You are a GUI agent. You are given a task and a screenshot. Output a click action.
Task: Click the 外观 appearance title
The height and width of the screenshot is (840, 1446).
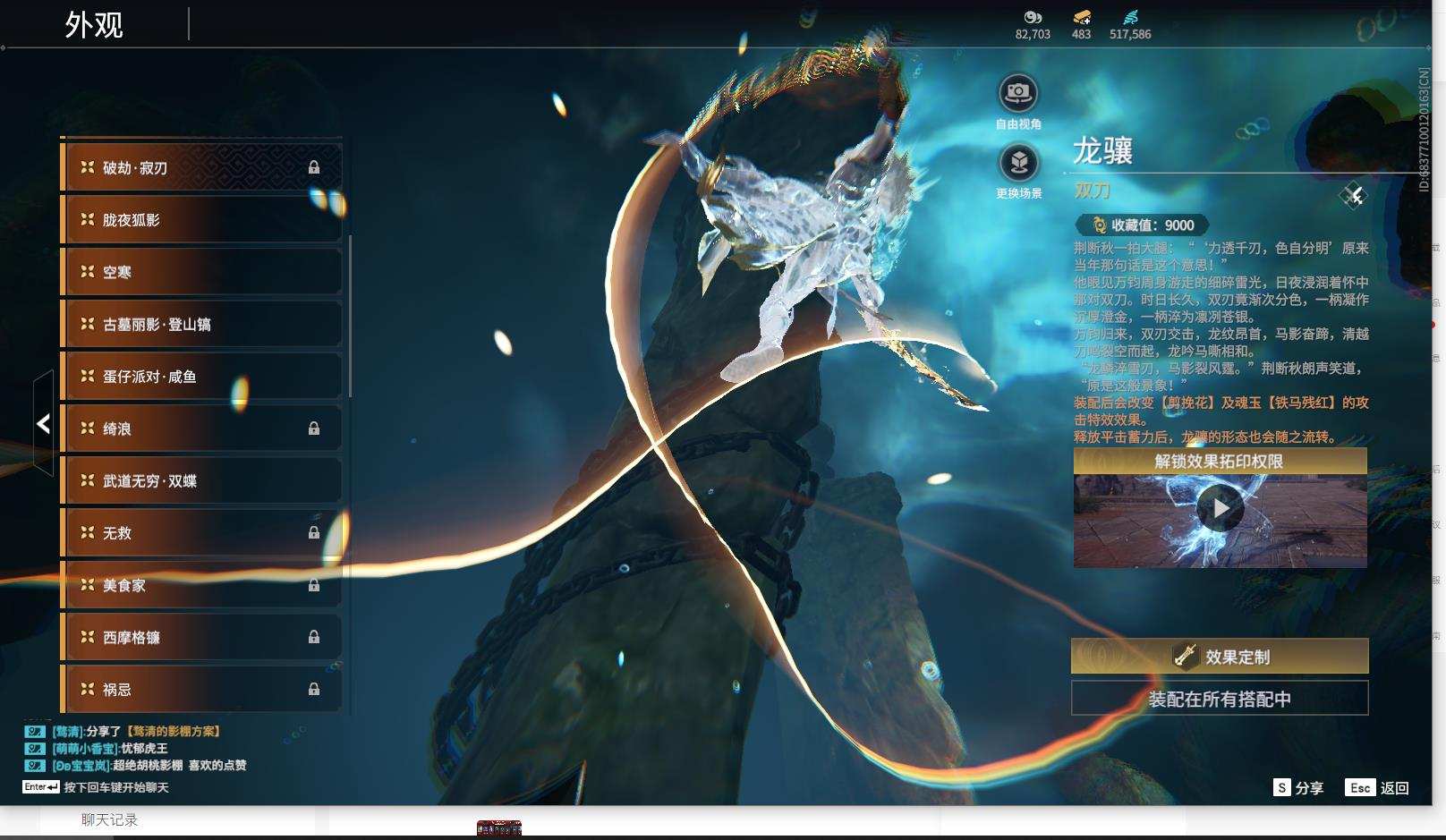[94, 25]
